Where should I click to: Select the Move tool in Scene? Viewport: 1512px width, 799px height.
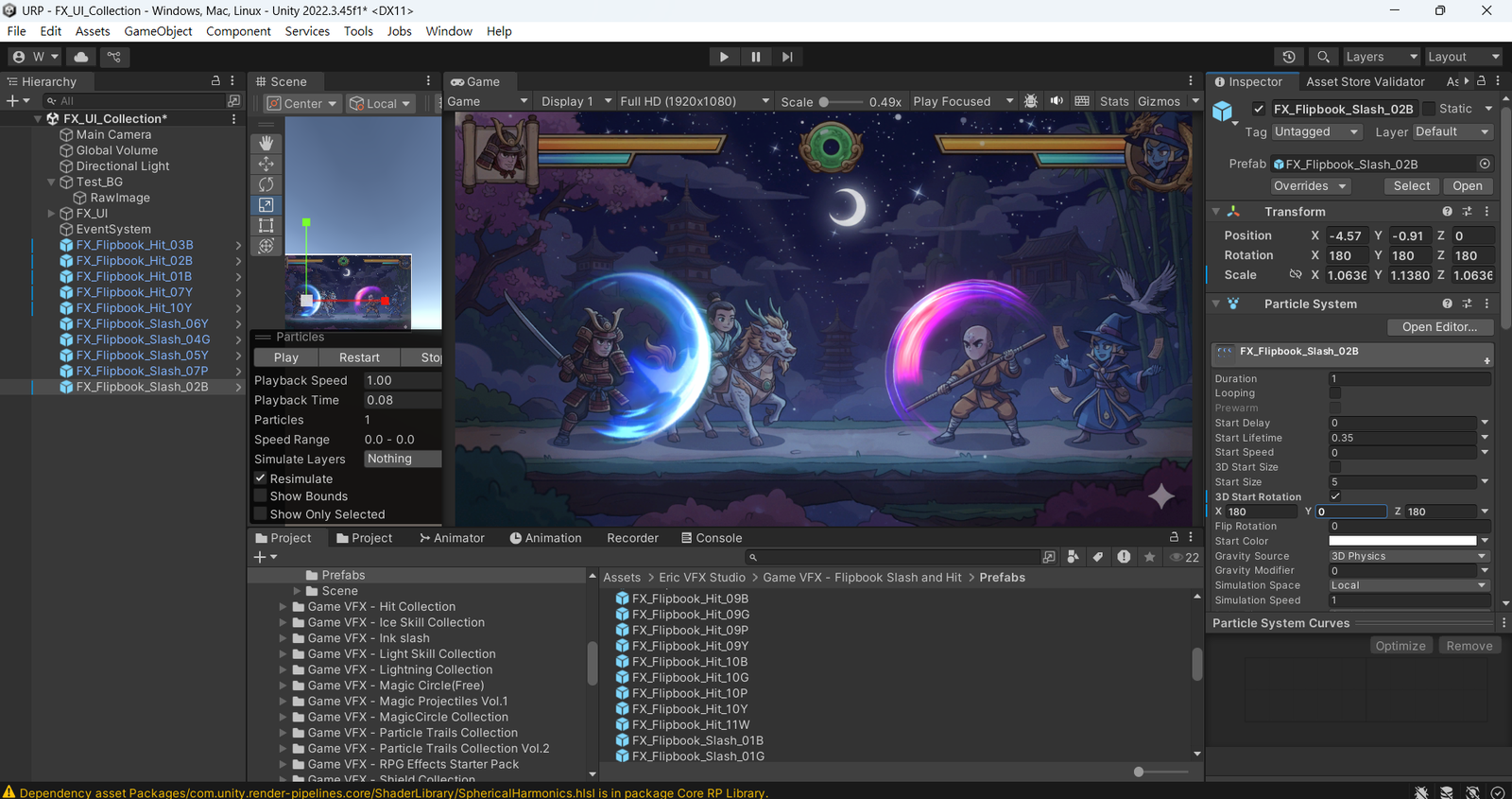coord(266,164)
